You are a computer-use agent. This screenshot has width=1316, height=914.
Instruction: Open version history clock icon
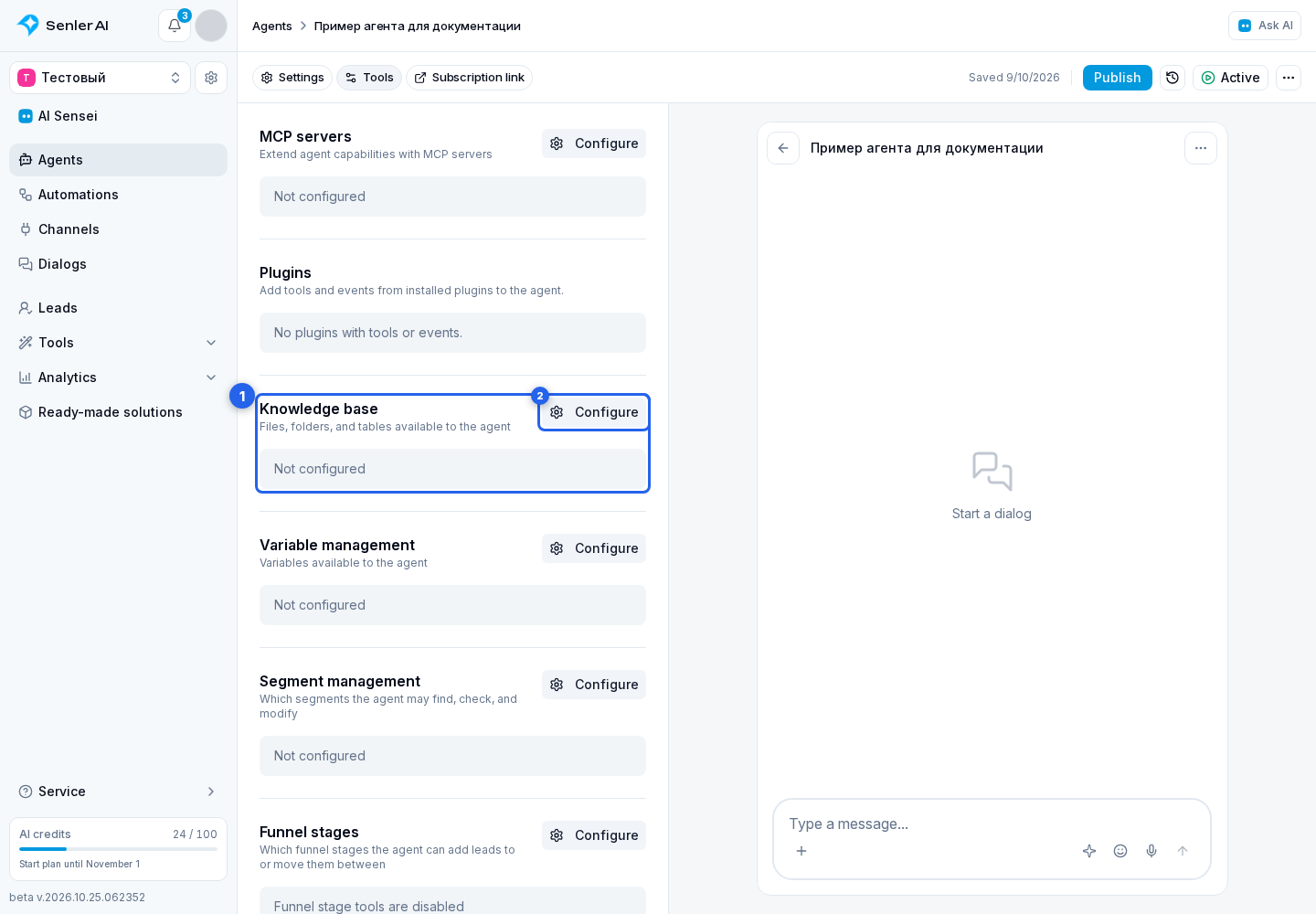(1173, 78)
